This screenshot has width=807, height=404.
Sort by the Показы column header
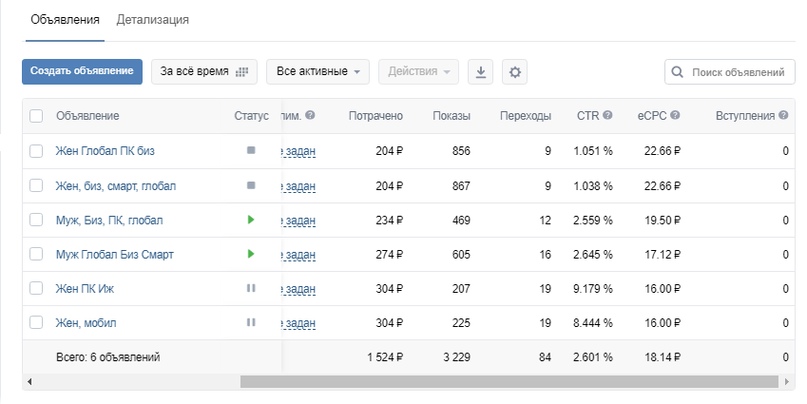click(451, 116)
